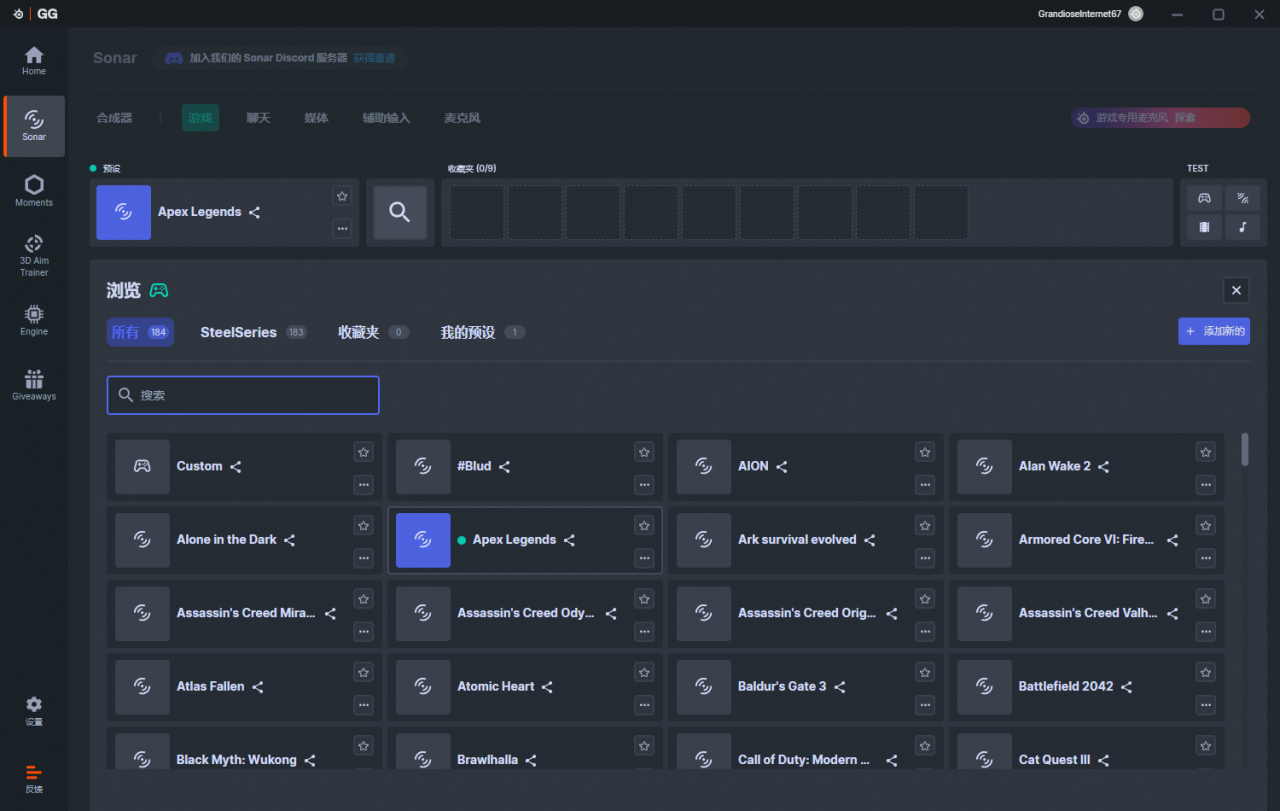Switch to the 麦克风 tab
Viewport: 1280px width, 811px height.
pos(462,118)
